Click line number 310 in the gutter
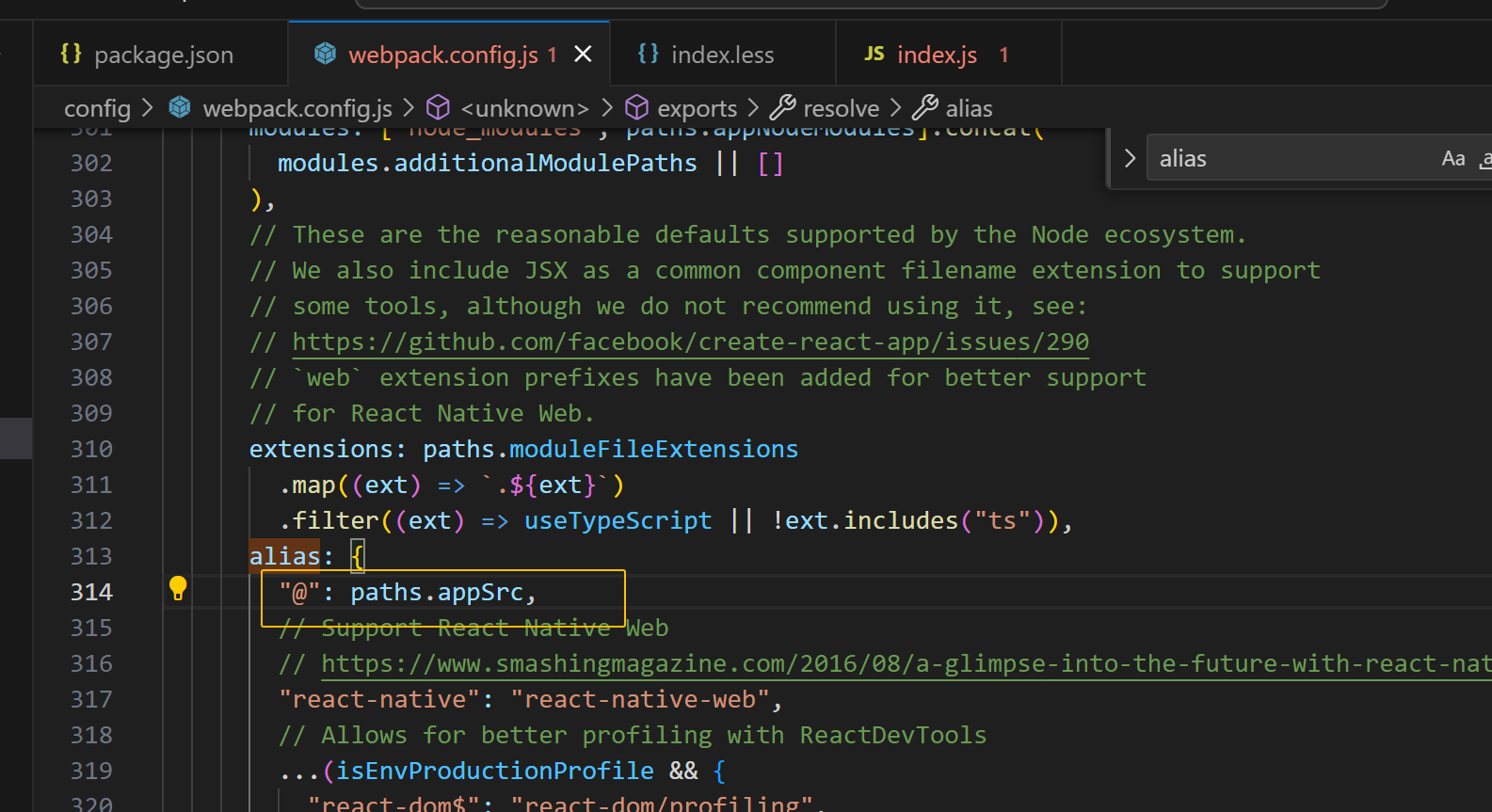 pos(91,449)
